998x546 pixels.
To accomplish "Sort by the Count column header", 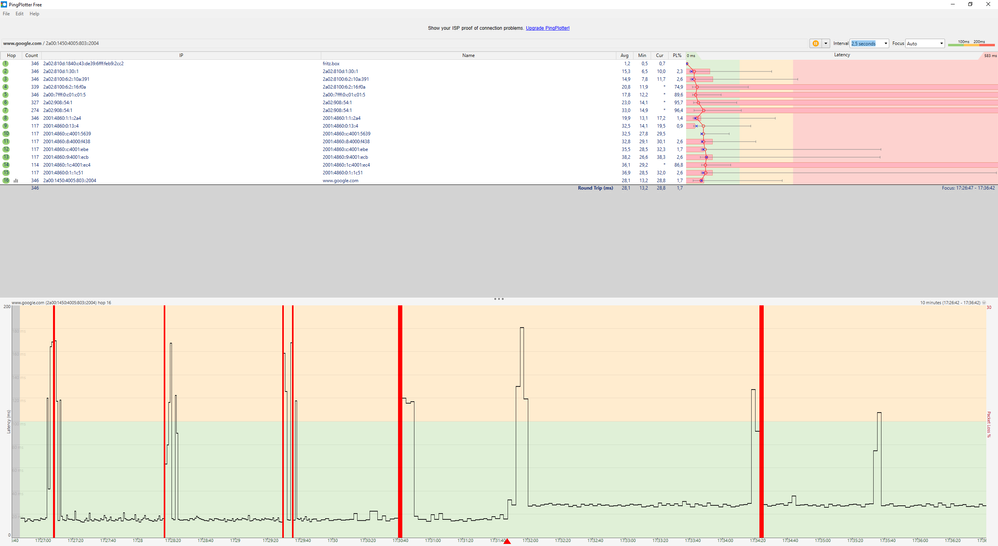I will (x=31, y=55).
